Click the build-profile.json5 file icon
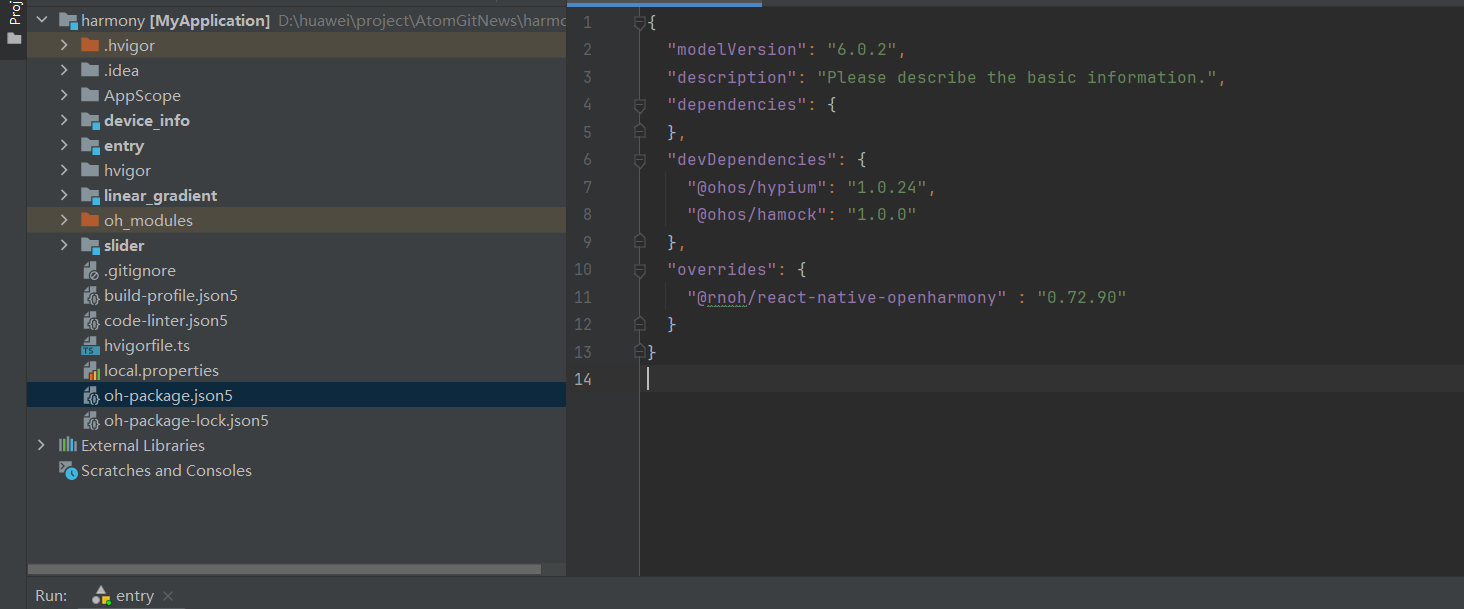Image resolution: width=1464 pixels, height=609 pixels. click(90, 295)
